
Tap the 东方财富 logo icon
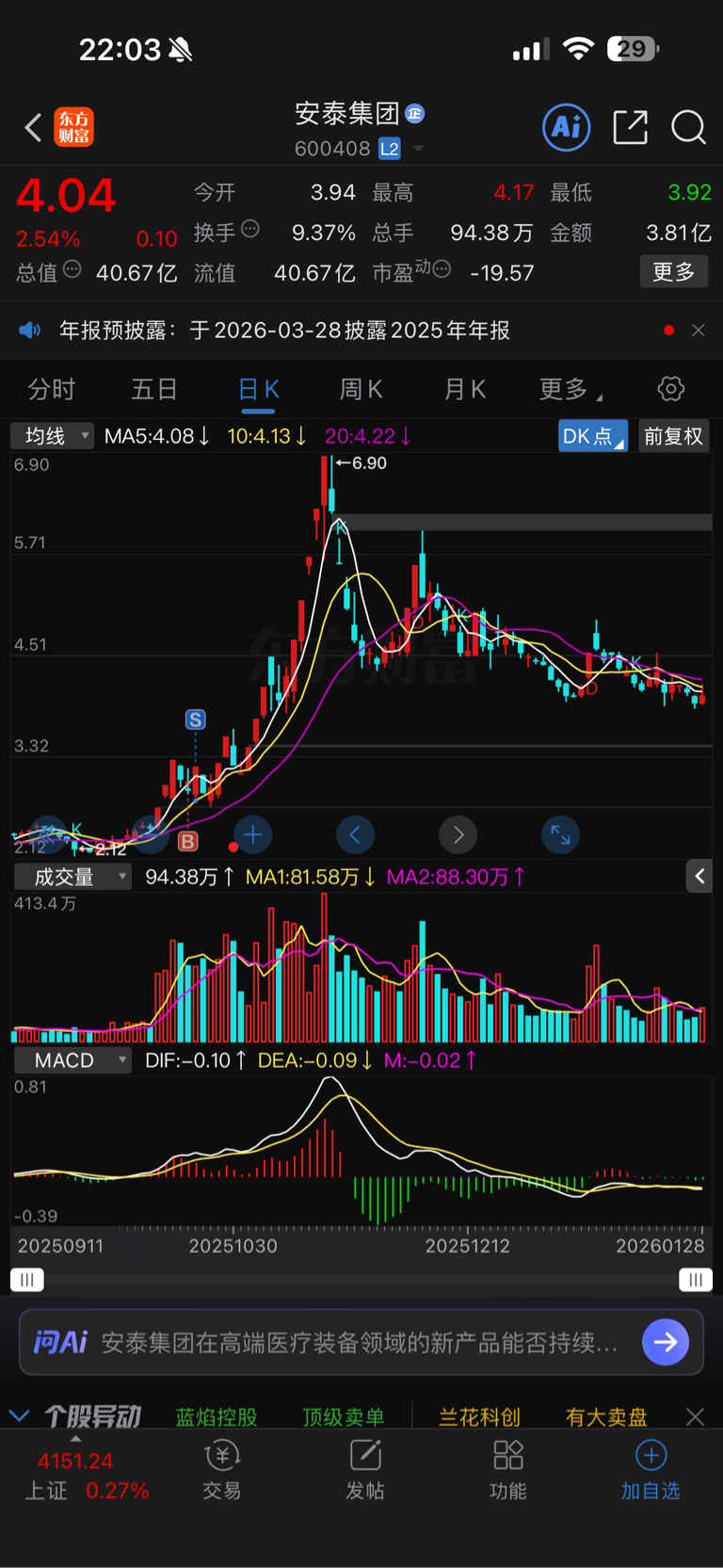[74, 127]
